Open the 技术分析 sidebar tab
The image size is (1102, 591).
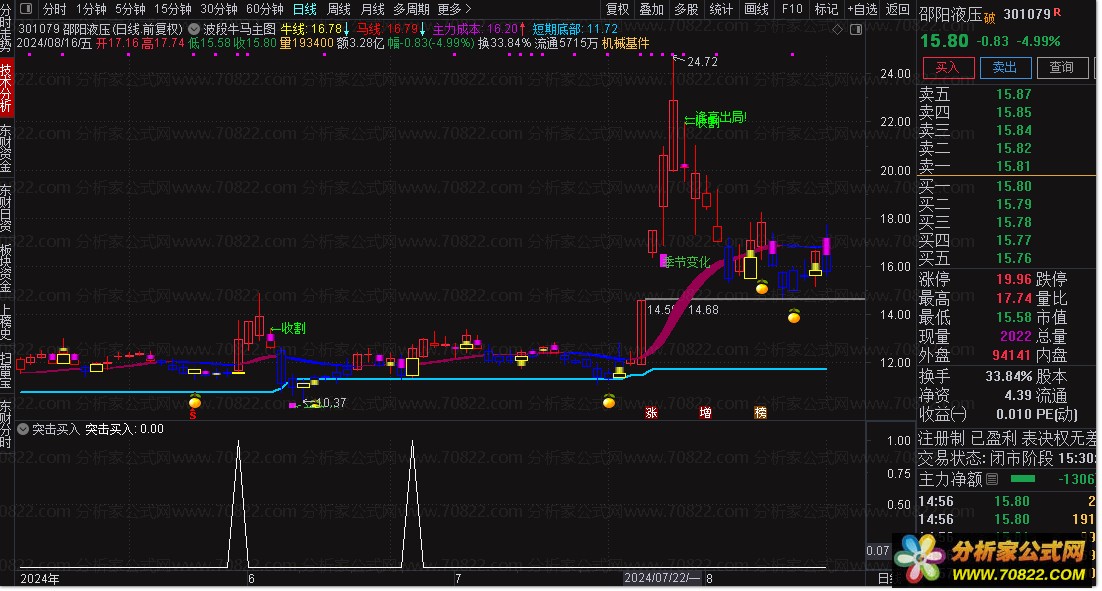pyautogui.click(x=6, y=89)
